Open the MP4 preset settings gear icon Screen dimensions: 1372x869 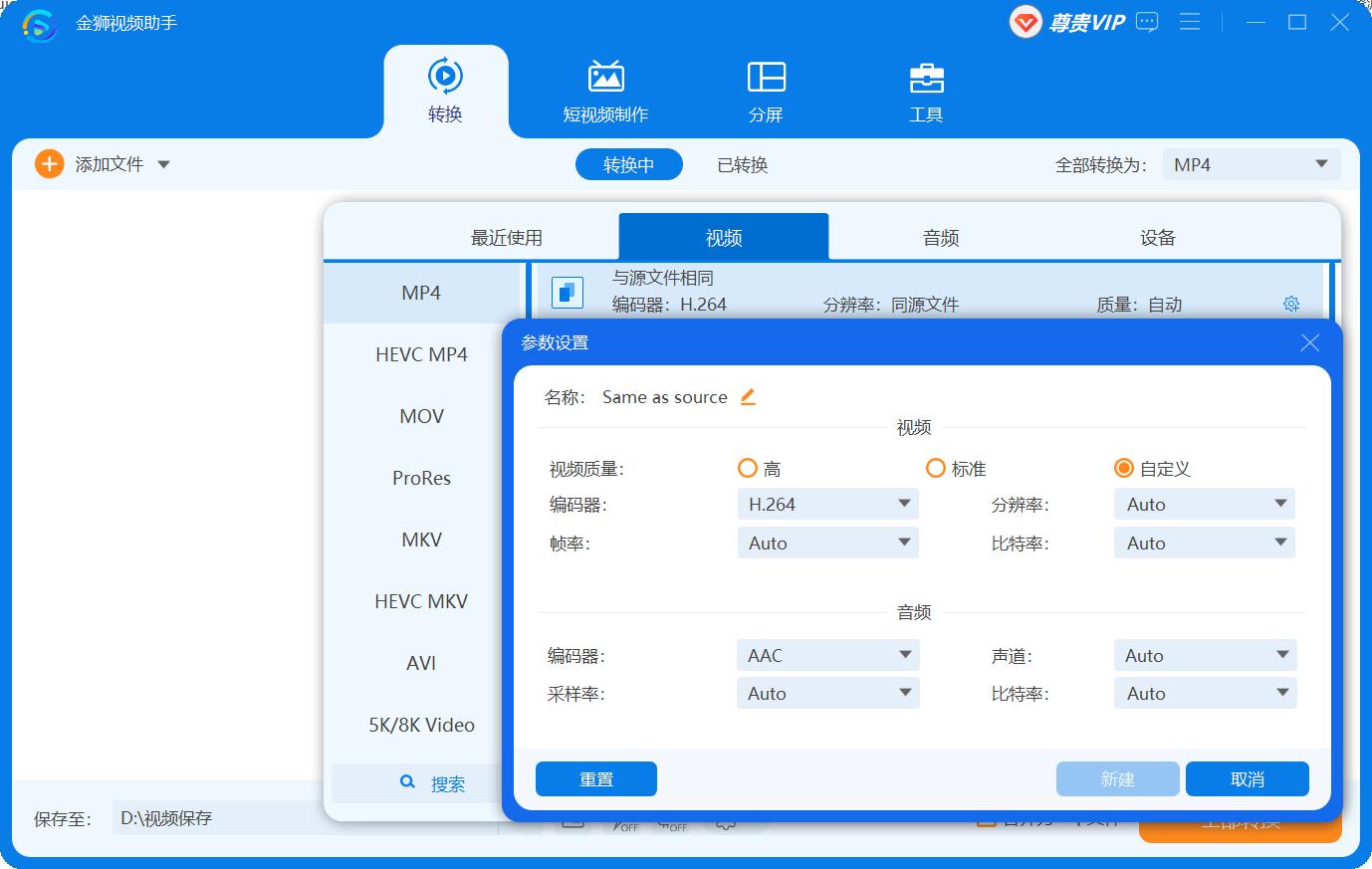pos(1290,304)
